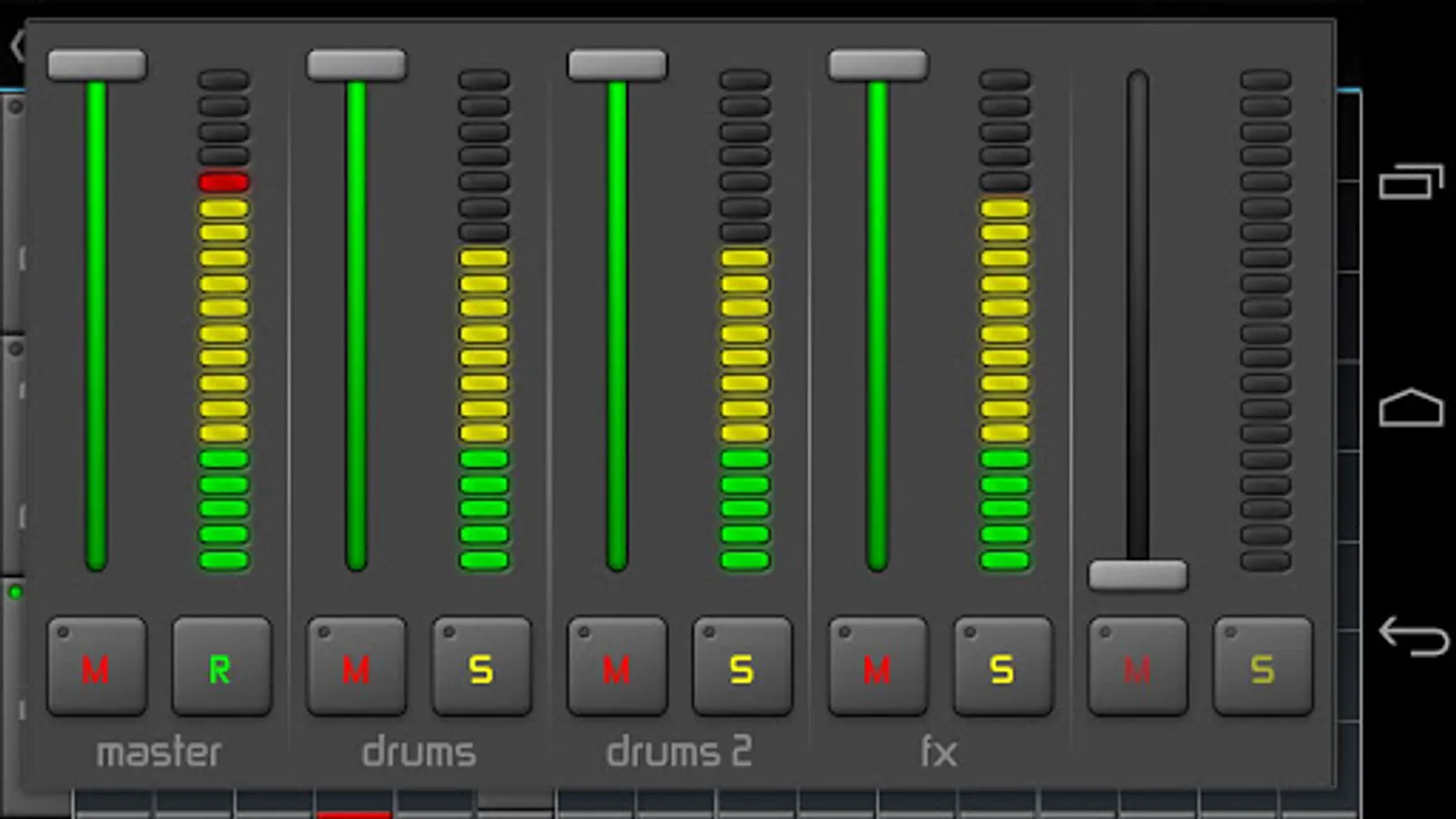
Task: Mute the master channel
Action: tap(96, 667)
